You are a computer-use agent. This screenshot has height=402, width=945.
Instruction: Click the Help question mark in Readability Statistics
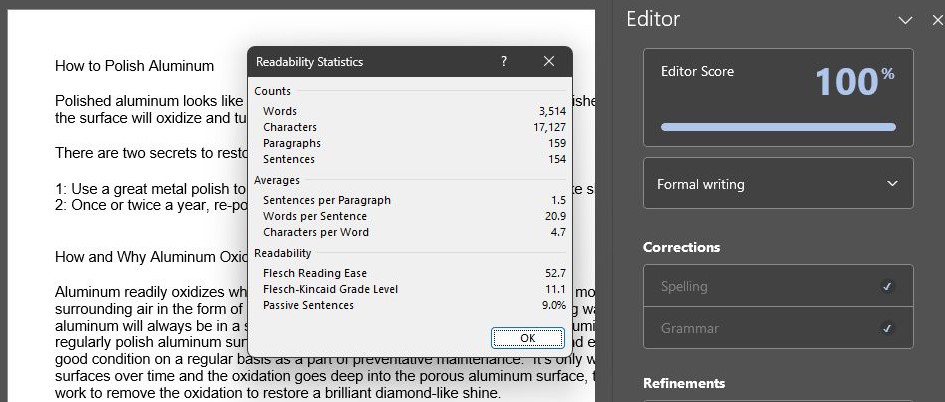tap(504, 62)
